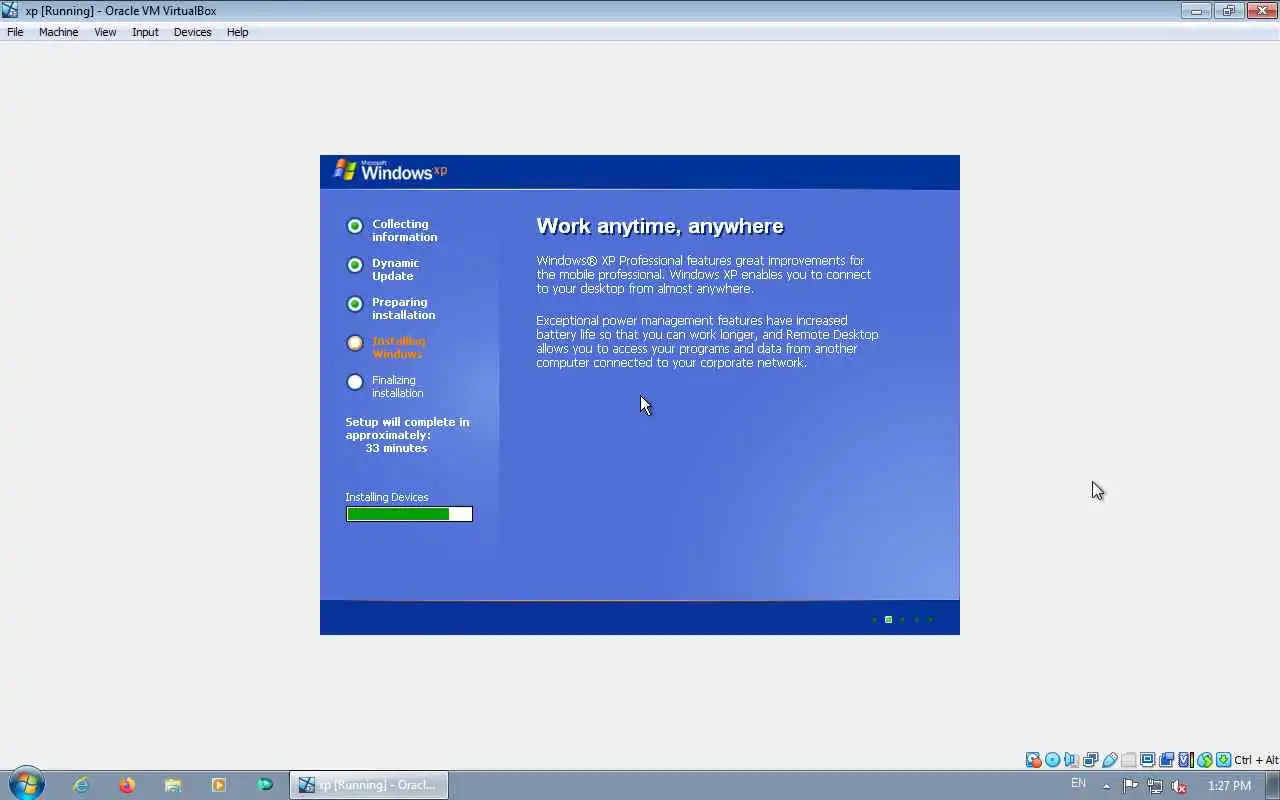Screen dimensions: 1280x800
Task: Show hidden system tray icons arrow
Action: point(1106,786)
